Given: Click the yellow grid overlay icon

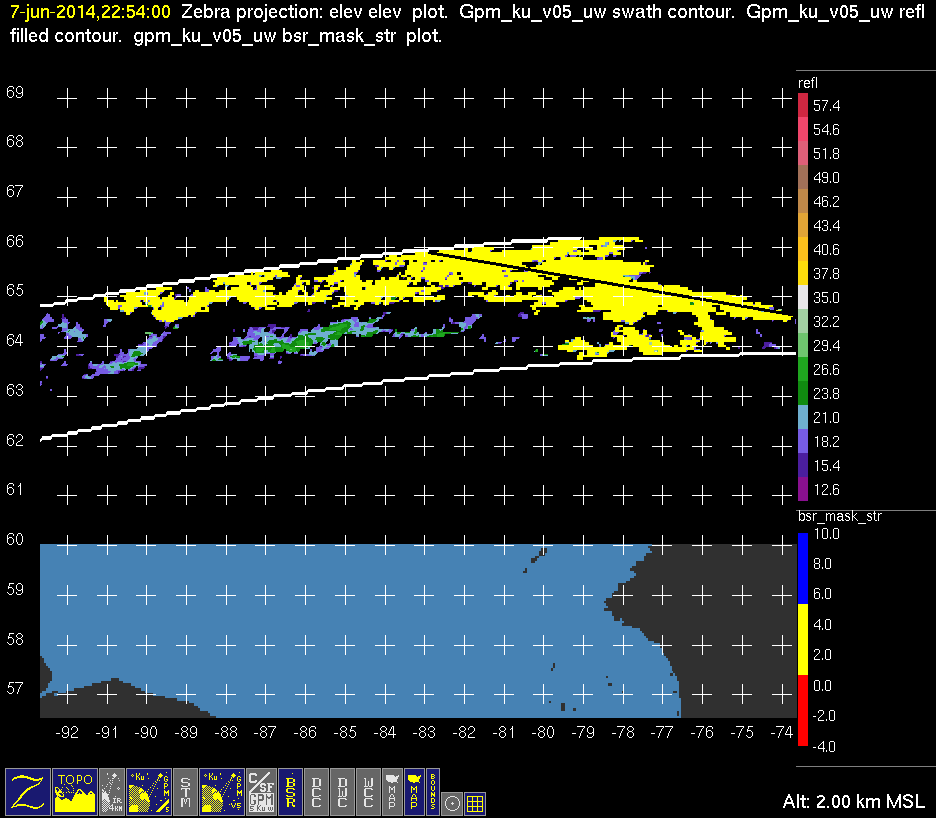Looking at the screenshot, I should [x=476, y=802].
